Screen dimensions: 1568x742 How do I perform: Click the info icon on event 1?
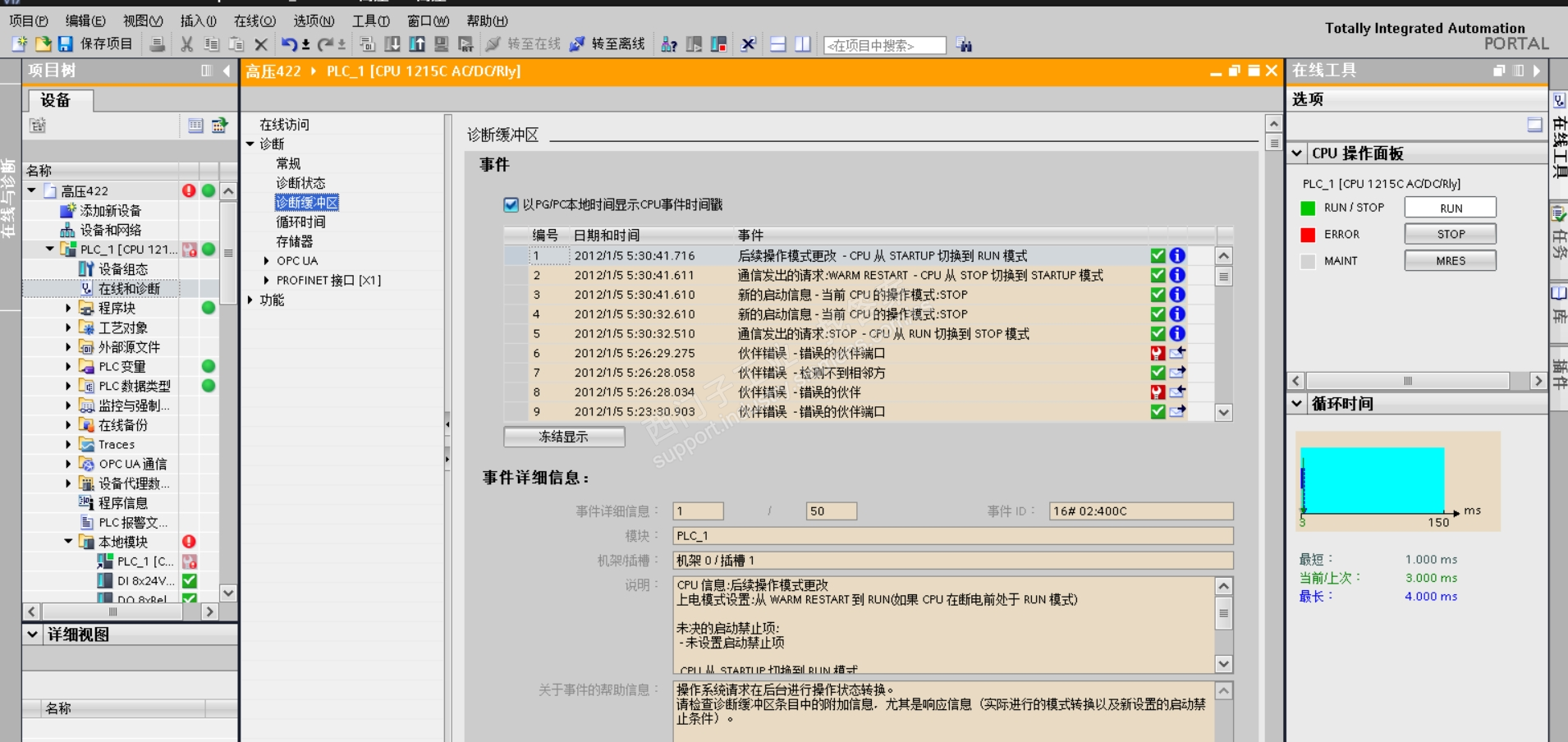tap(1177, 256)
